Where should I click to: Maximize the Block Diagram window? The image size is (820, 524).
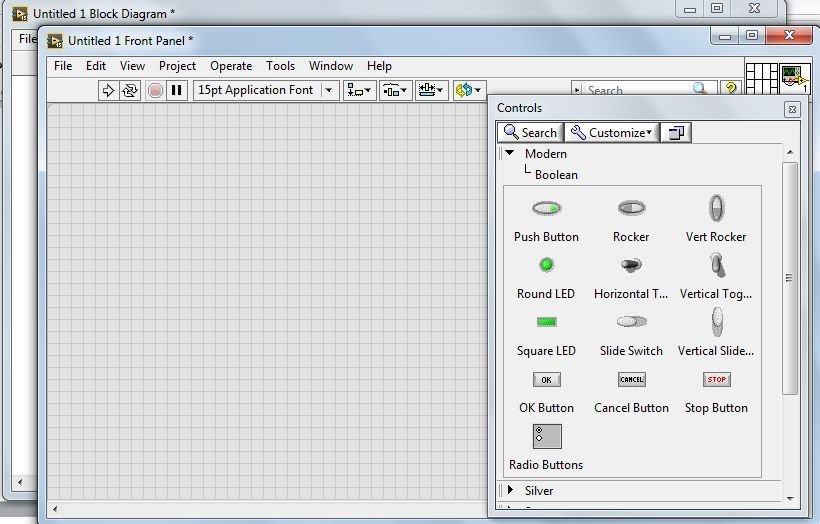tap(717, 8)
